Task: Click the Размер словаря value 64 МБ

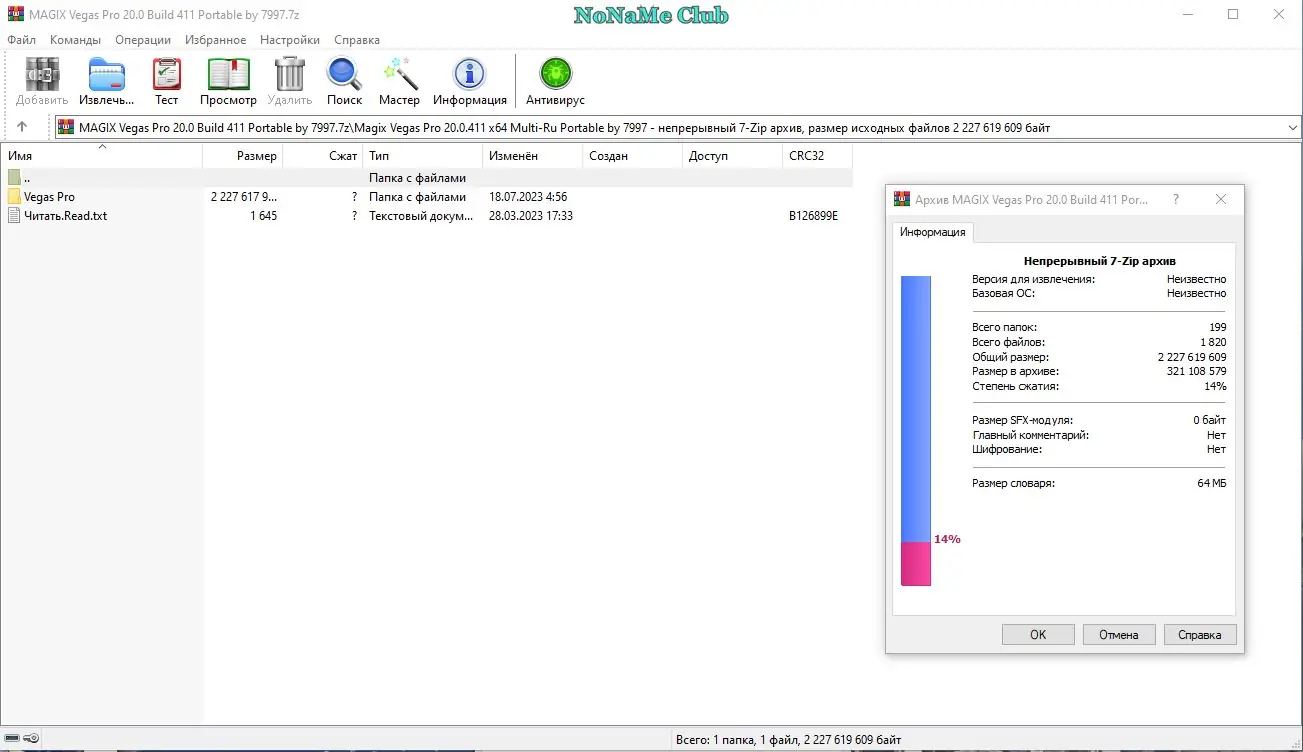Action: (1212, 484)
